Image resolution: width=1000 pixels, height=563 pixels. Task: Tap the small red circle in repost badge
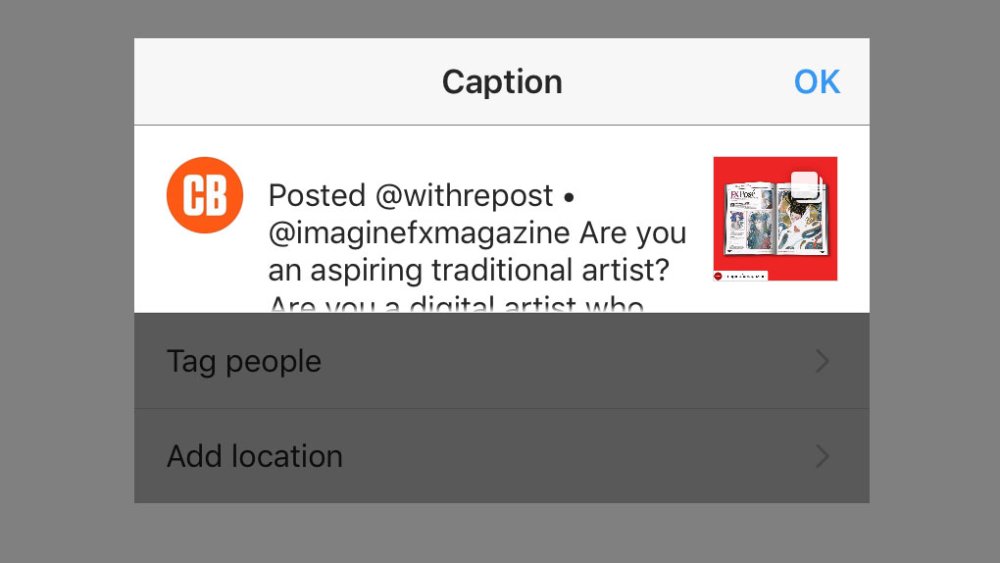click(718, 276)
